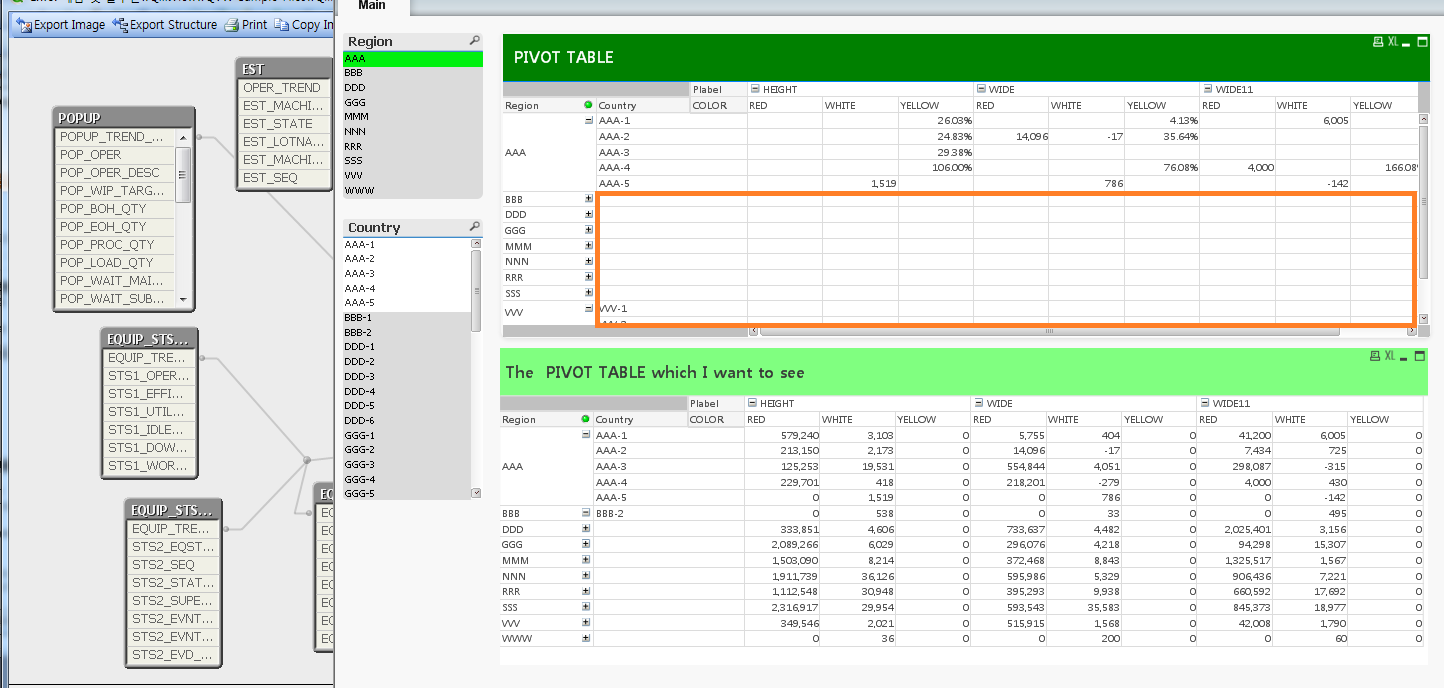Expand SSS row in top pivot table

[x=589, y=293]
